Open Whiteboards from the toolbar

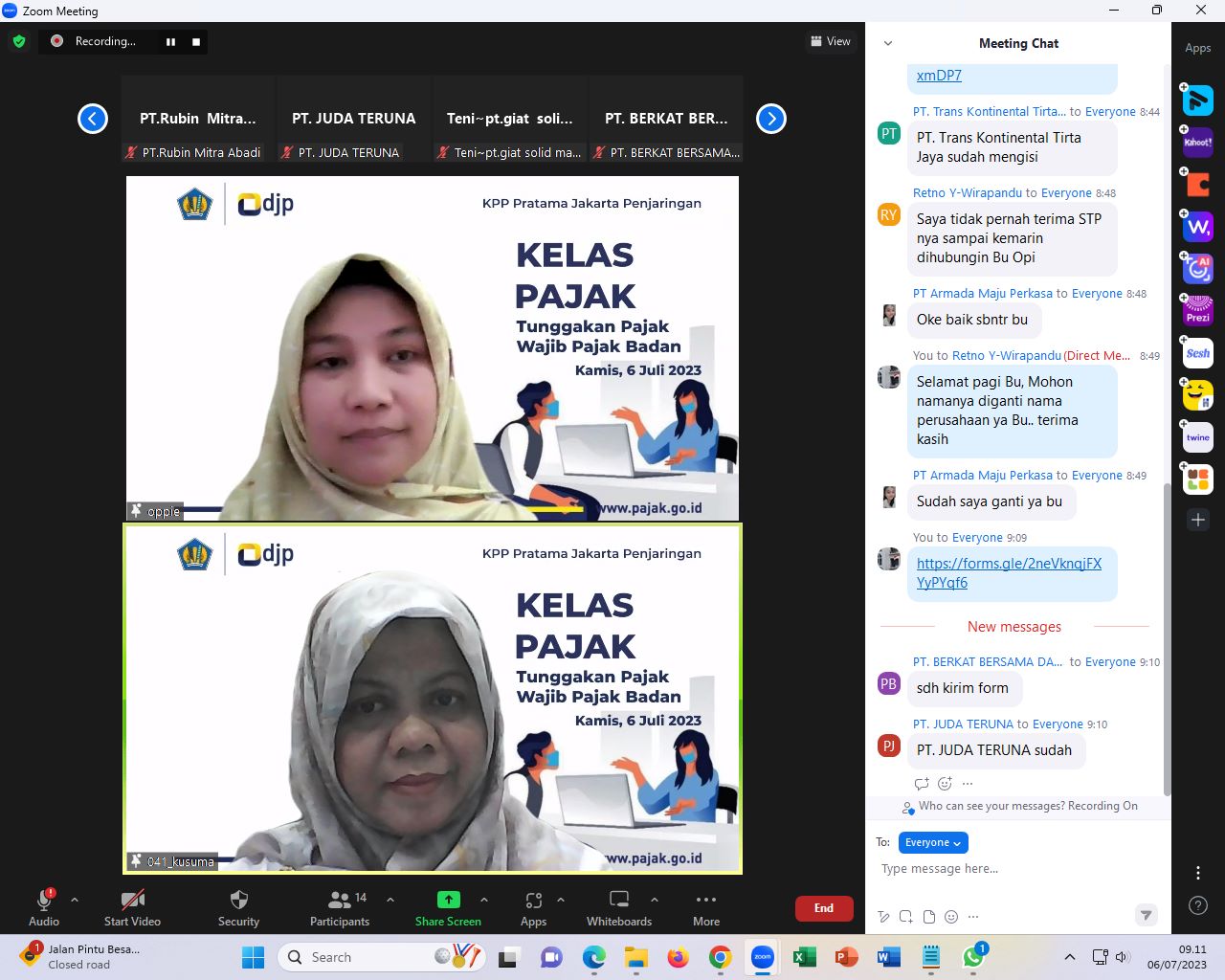click(x=619, y=901)
